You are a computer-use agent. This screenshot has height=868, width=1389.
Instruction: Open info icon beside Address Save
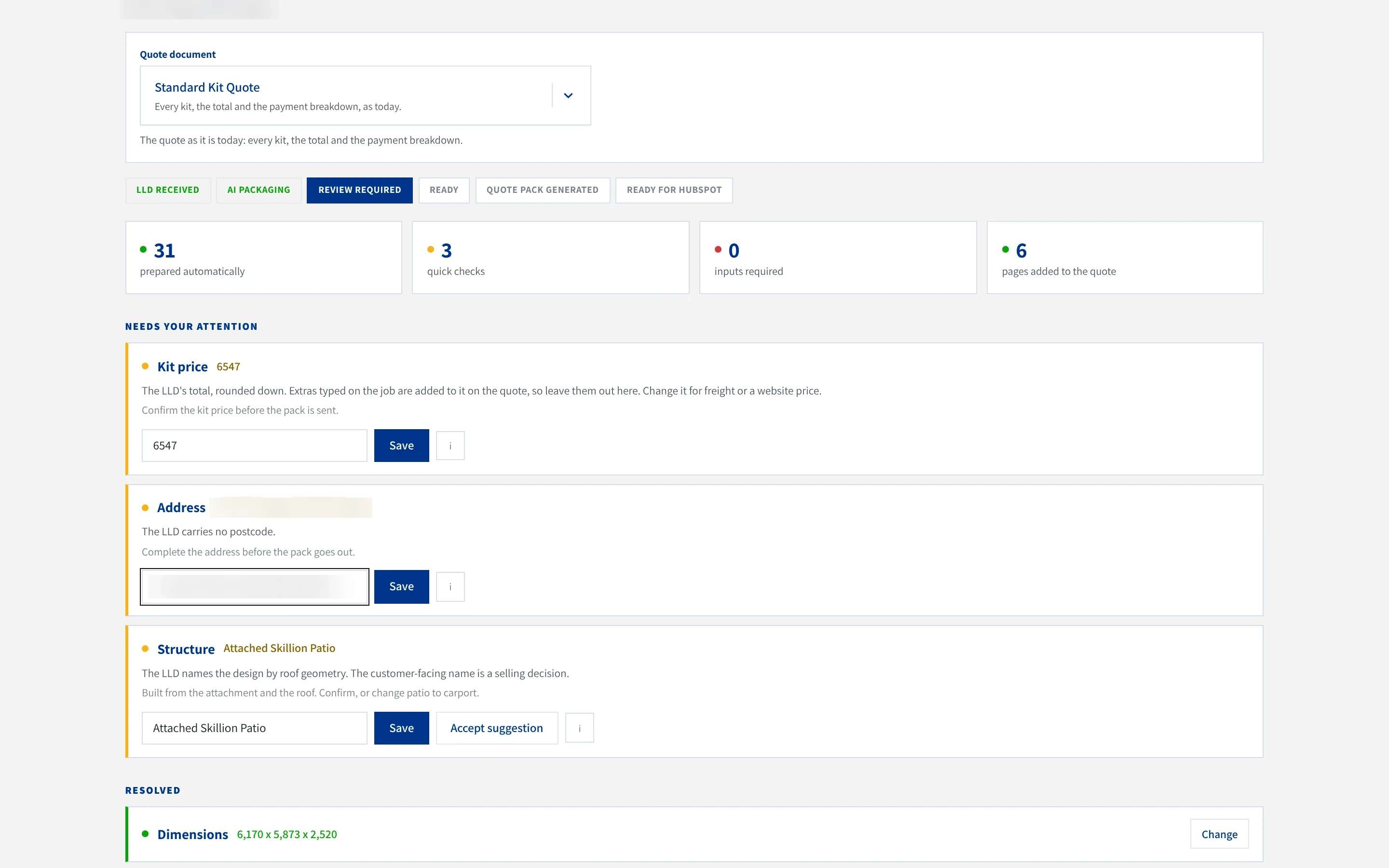coord(450,587)
